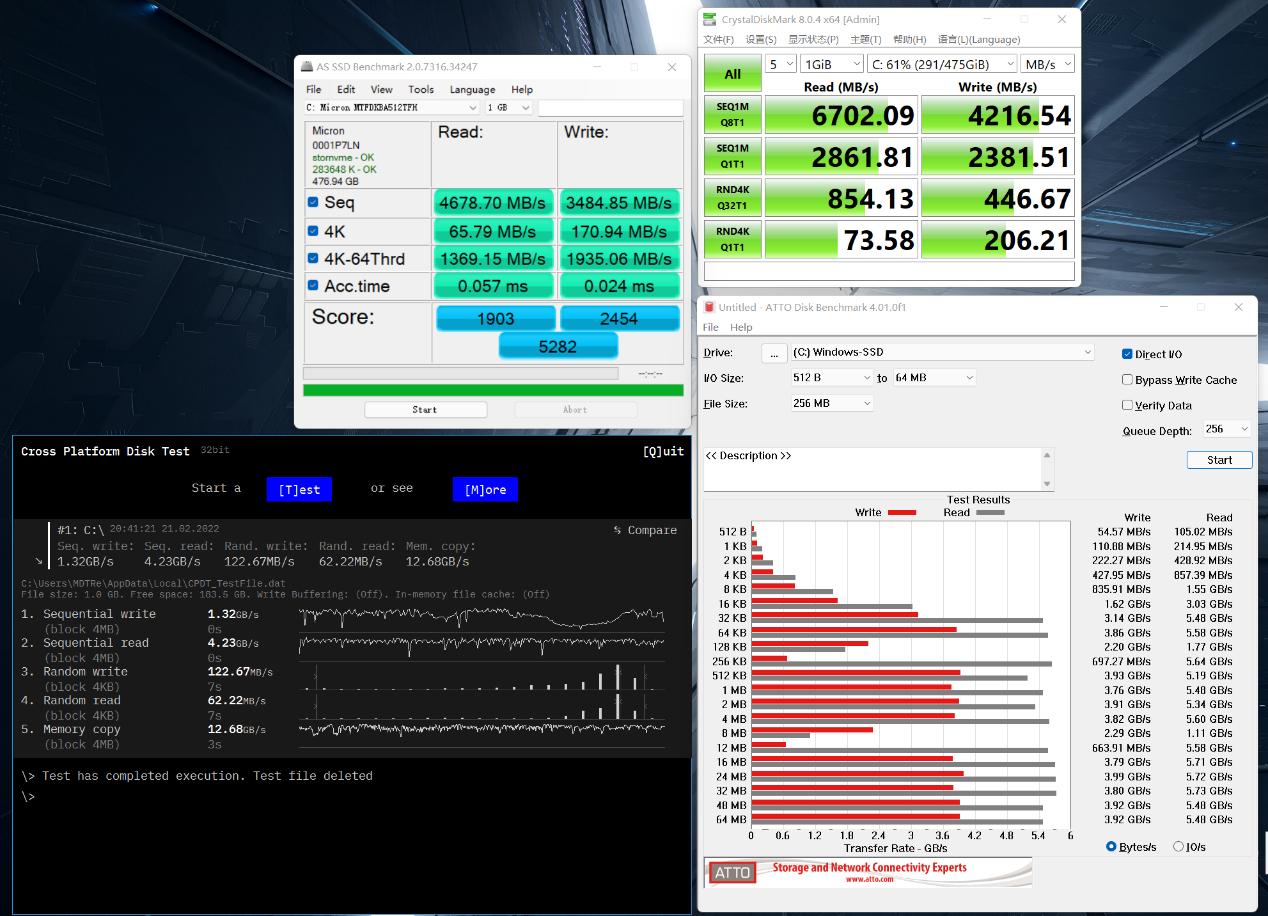The width and height of the screenshot is (1268, 916).
Task: Open the Help menu in ATTO Disk Benchmark
Action: 741,327
